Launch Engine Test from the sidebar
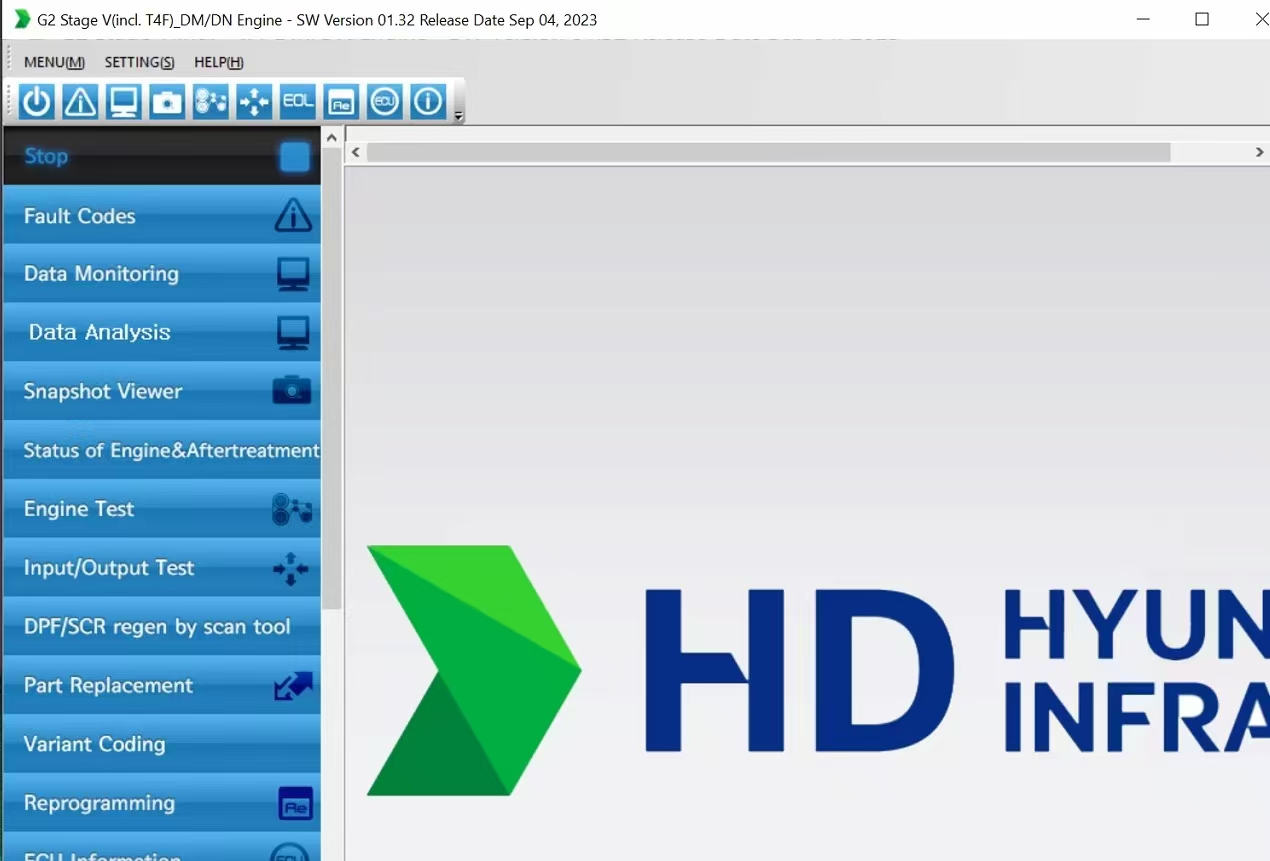 162,509
